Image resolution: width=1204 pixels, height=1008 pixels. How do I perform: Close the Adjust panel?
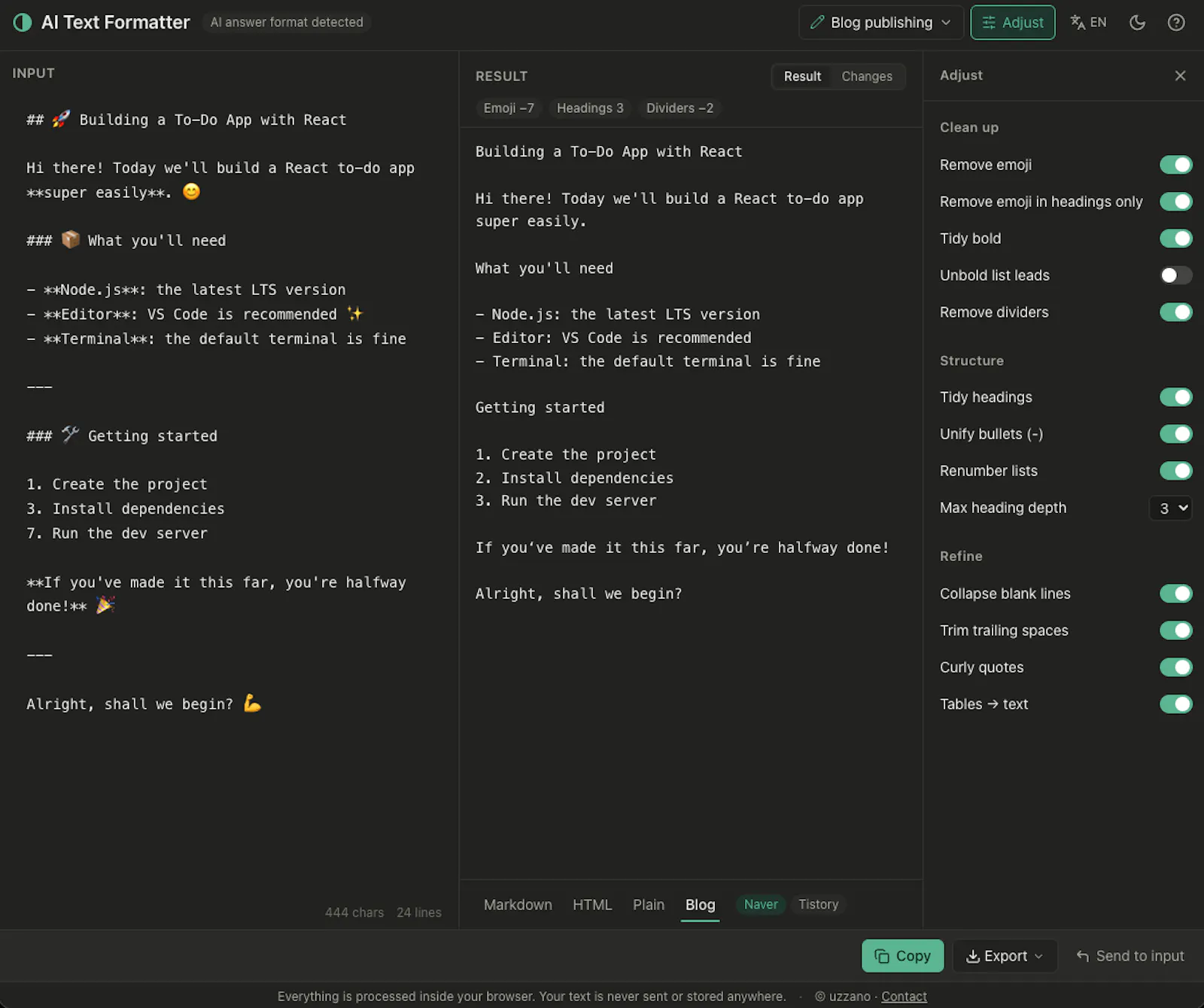pyautogui.click(x=1180, y=75)
